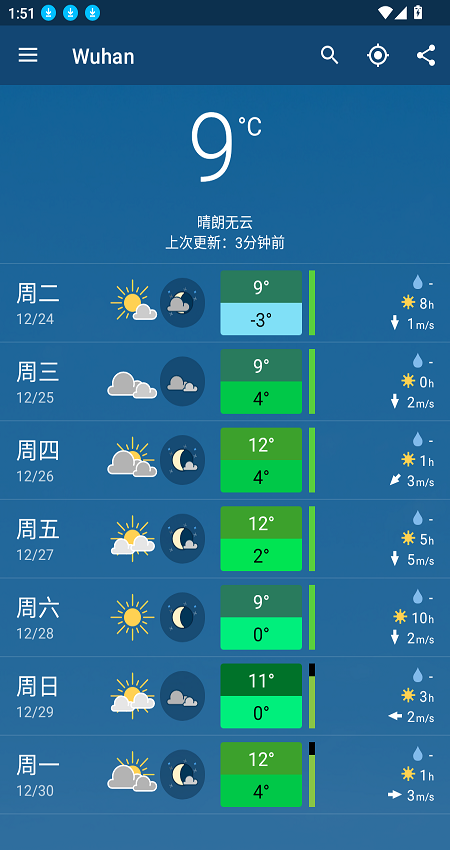Tap 周日 left-pointing wind direction arrow
The image size is (450, 850).
pos(395,716)
